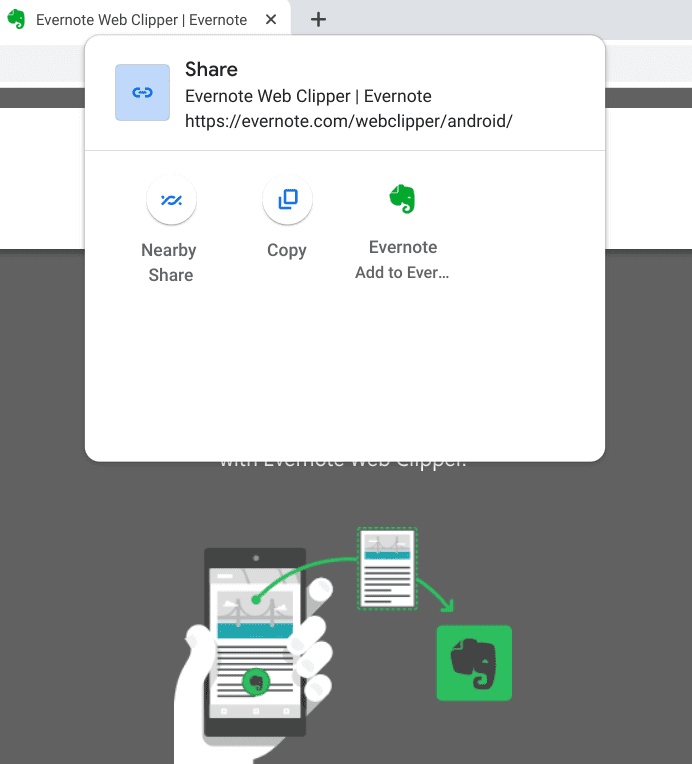The width and height of the screenshot is (692, 764).
Task: Click the 'Add to Ever...' label
Action: [x=402, y=272]
